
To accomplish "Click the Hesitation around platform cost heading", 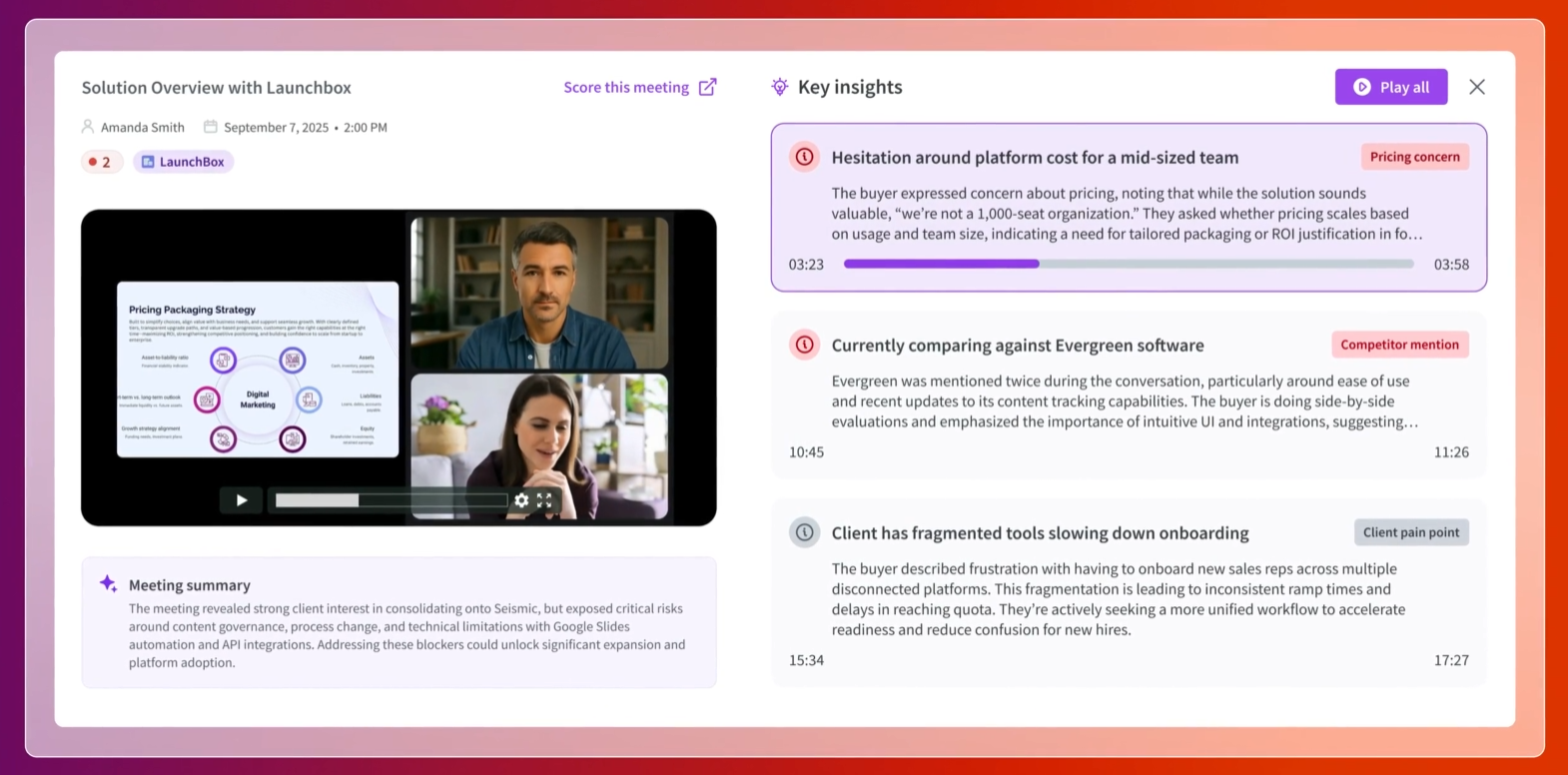I will 1035,157.
